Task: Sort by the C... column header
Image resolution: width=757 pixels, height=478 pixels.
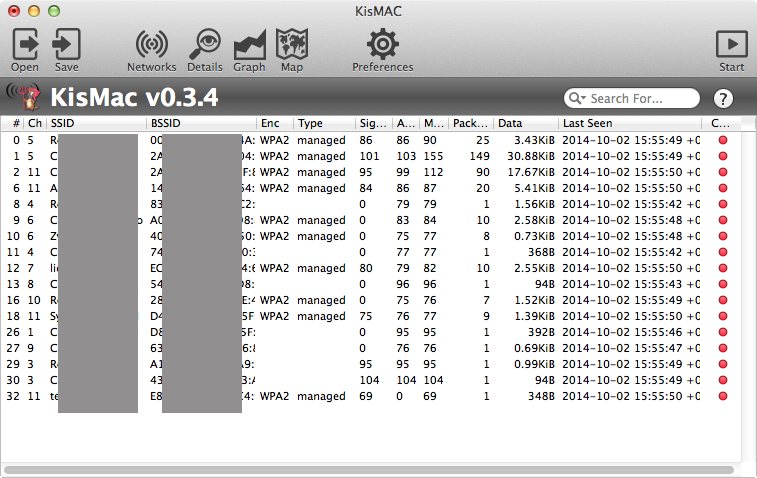Action: pyautogui.click(x=721, y=123)
